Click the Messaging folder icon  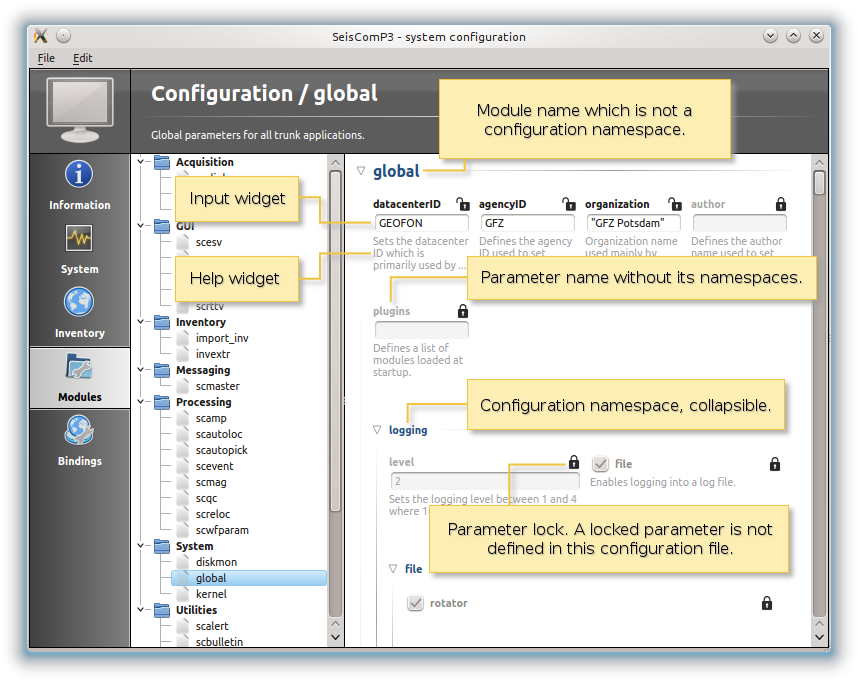click(x=162, y=370)
